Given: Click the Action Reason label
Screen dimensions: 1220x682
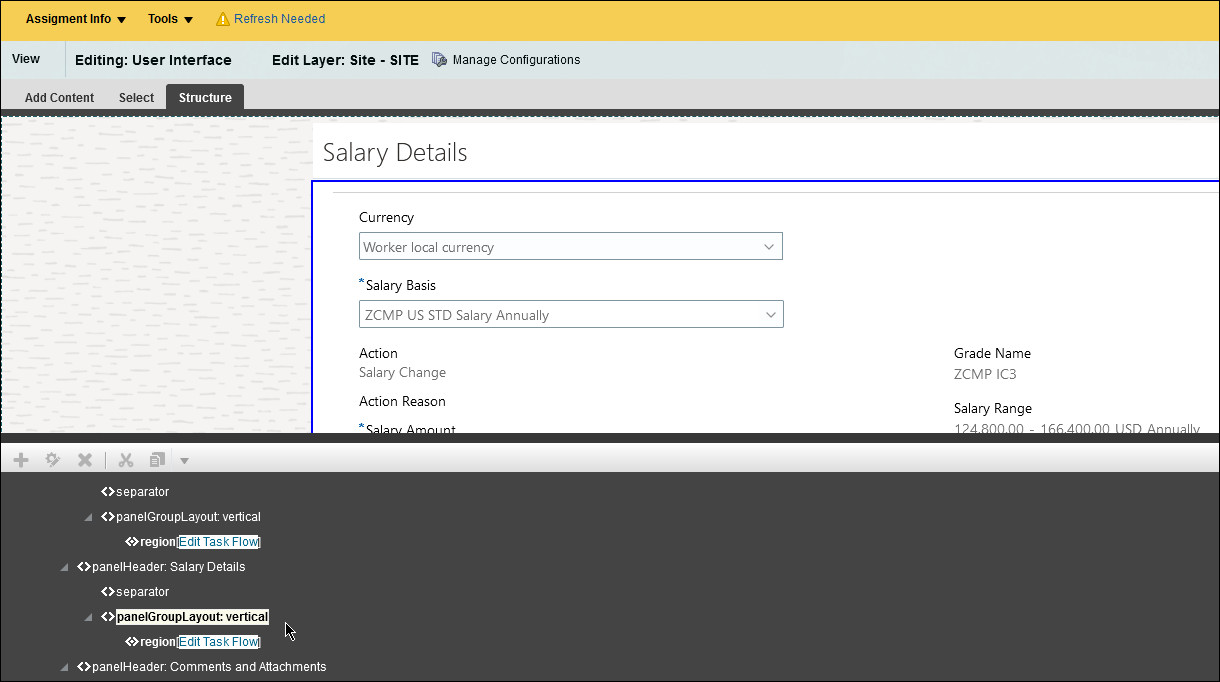Looking at the screenshot, I should click(402, 401).
